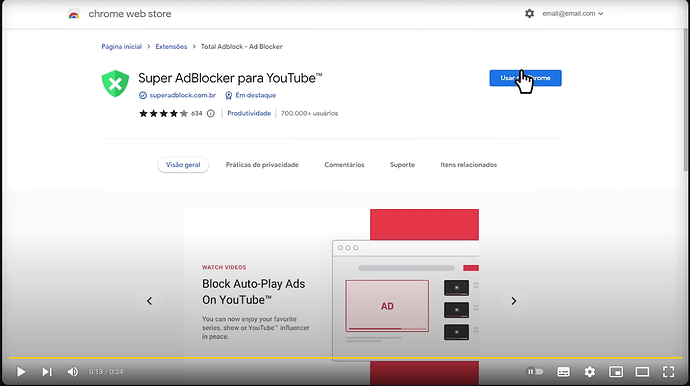
Task: Click the Usar no Chrome button
Action: (x=525, y=78)
